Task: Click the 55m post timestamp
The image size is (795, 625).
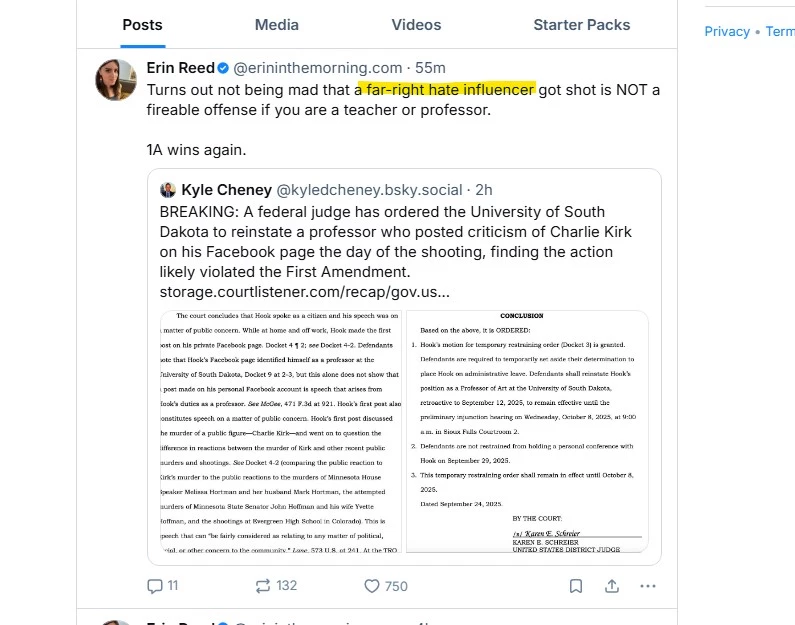Action: [x=431, y=68]
